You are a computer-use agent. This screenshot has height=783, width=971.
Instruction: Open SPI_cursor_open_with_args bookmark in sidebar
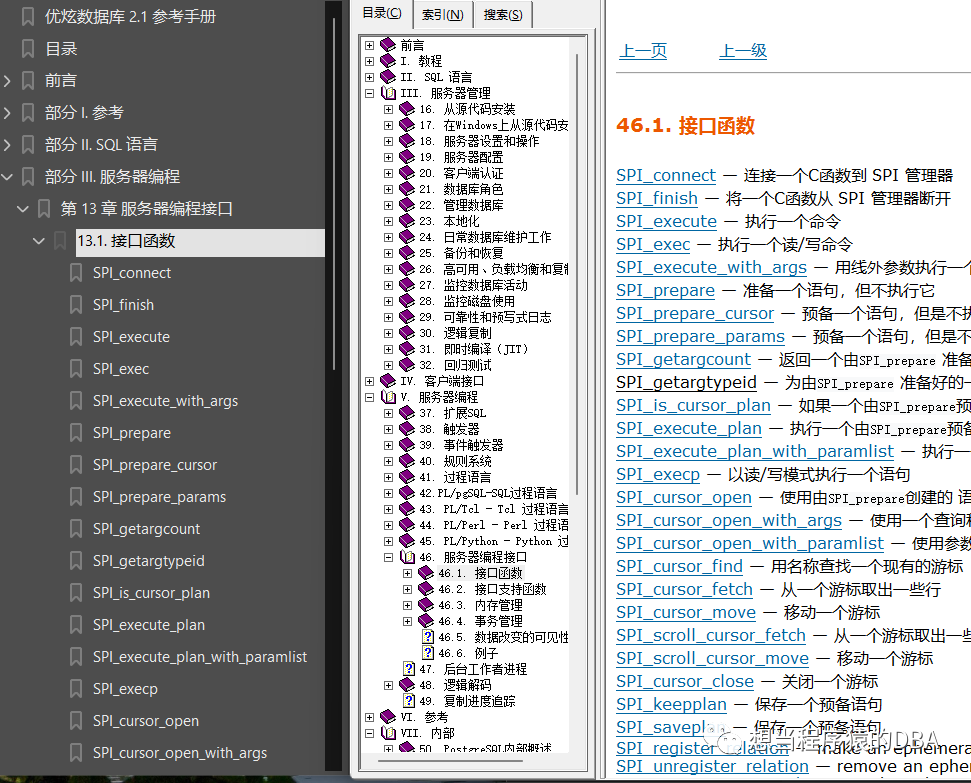tap(180, 753)
